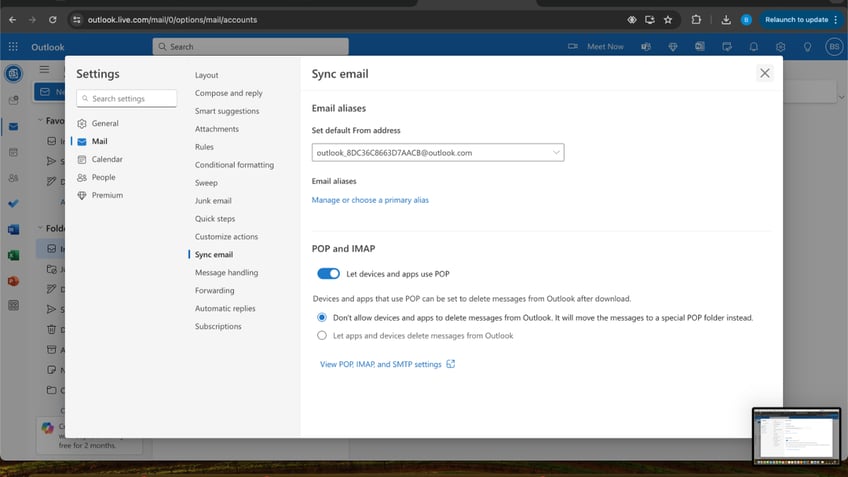
Task: Reload the page in browser
Action: coord(52,19)
